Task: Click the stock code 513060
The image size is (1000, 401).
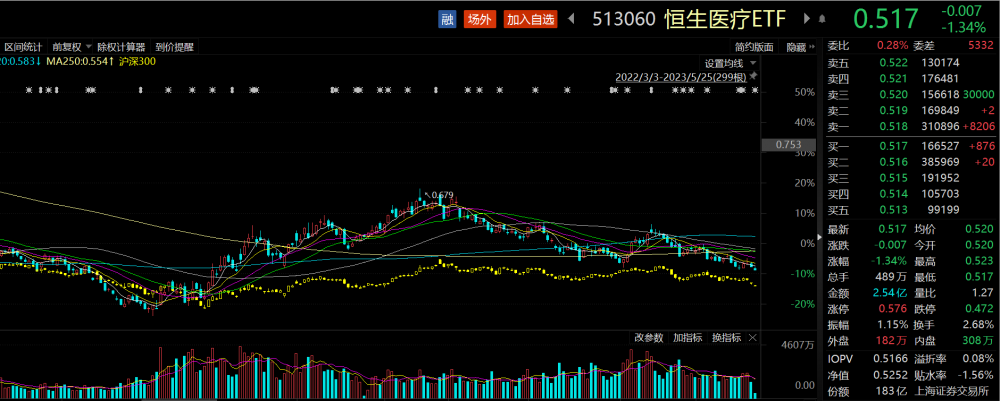Action: (x=624, y=19)
